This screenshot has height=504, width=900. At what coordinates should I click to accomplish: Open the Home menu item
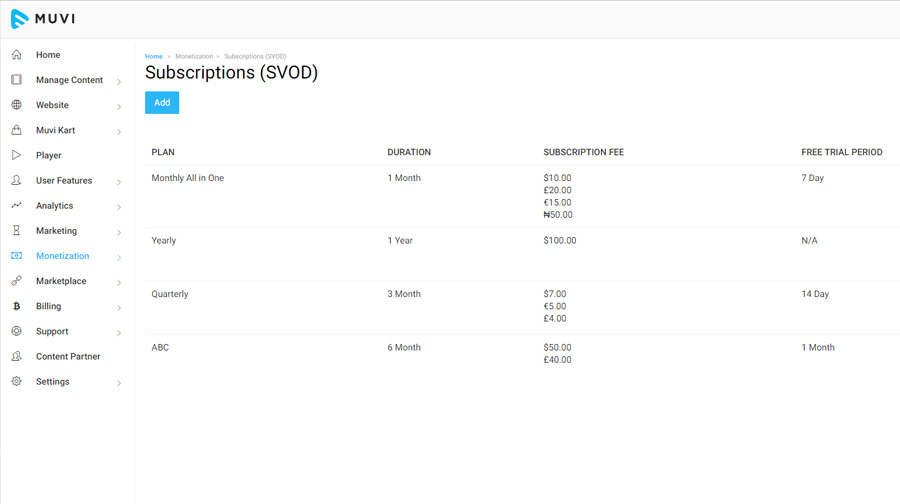[48, 55]
